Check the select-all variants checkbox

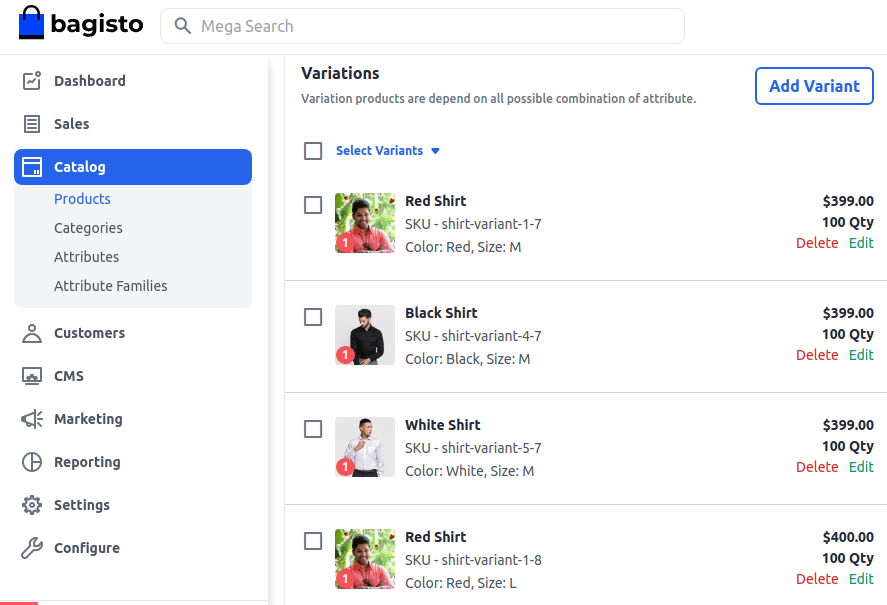coord(313,151)
